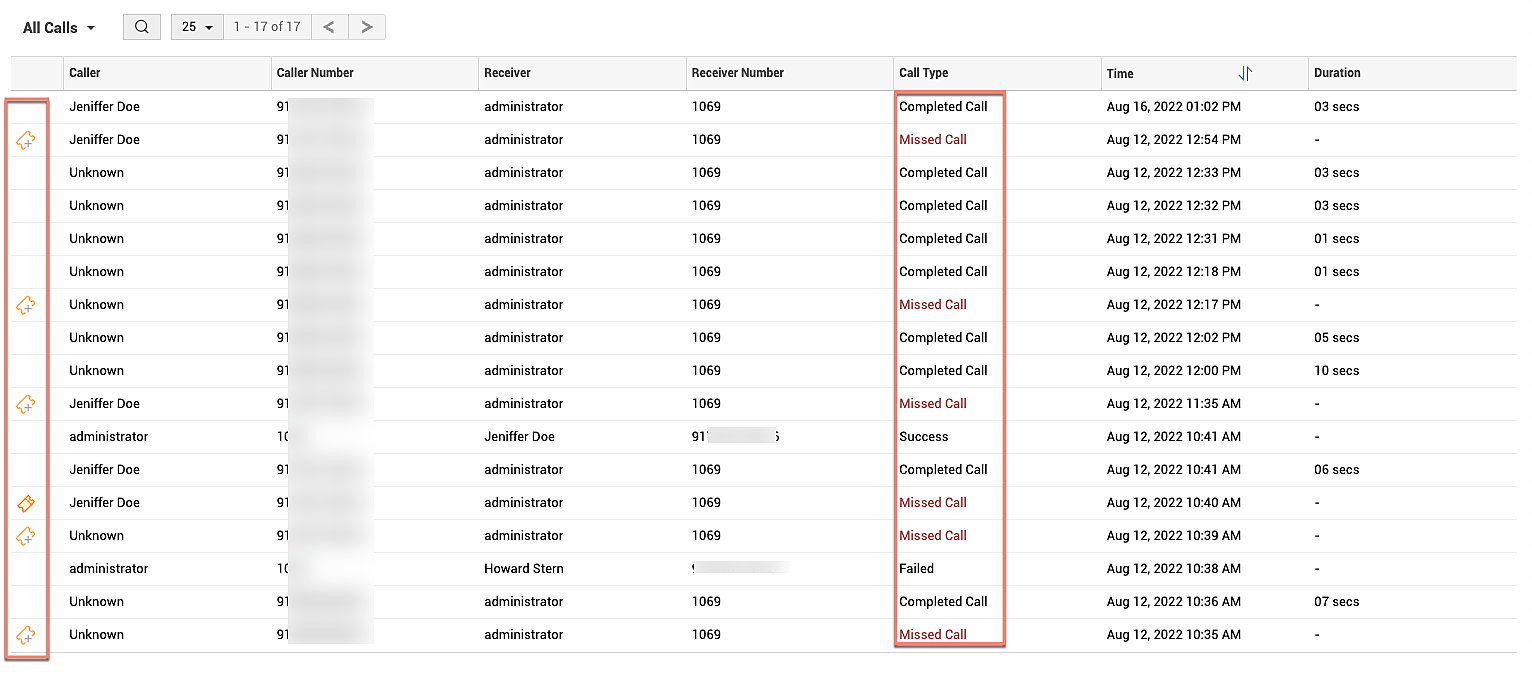Click the Receiver Number column header
Screen dimensions: 1532x678
737,73
